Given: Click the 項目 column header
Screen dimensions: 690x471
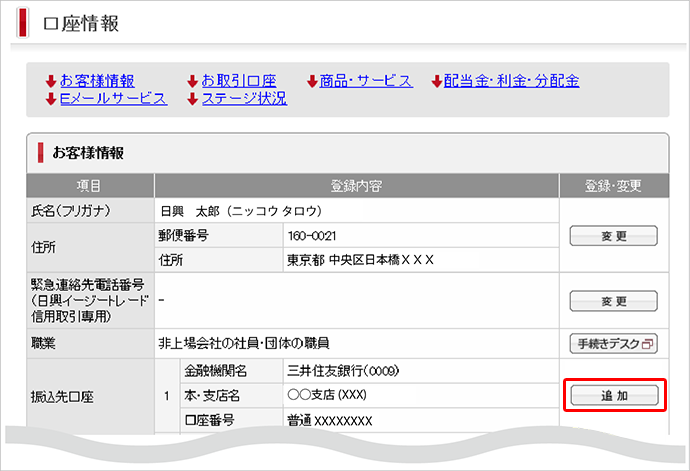Looking at the screenshot, I should 90,186.
